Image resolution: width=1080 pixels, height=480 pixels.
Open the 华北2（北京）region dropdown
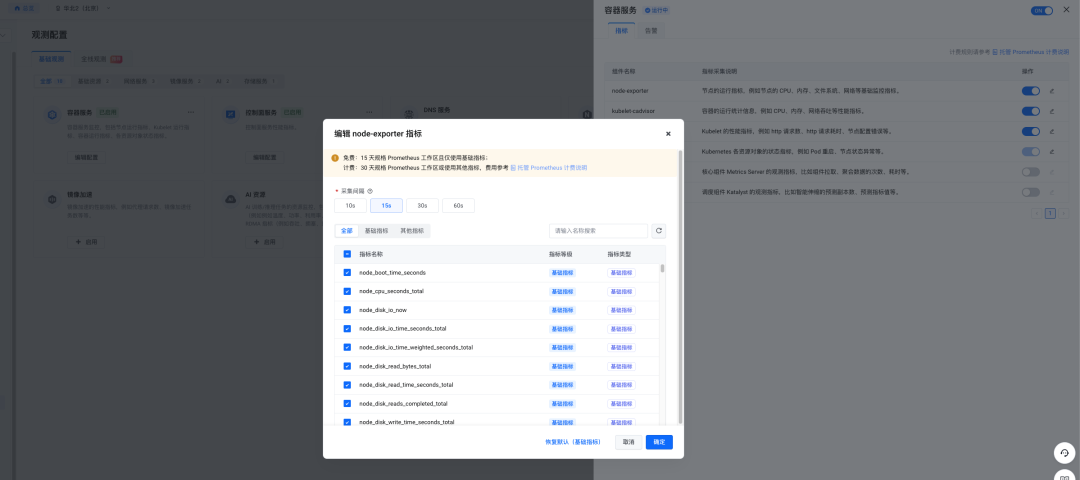83,8
